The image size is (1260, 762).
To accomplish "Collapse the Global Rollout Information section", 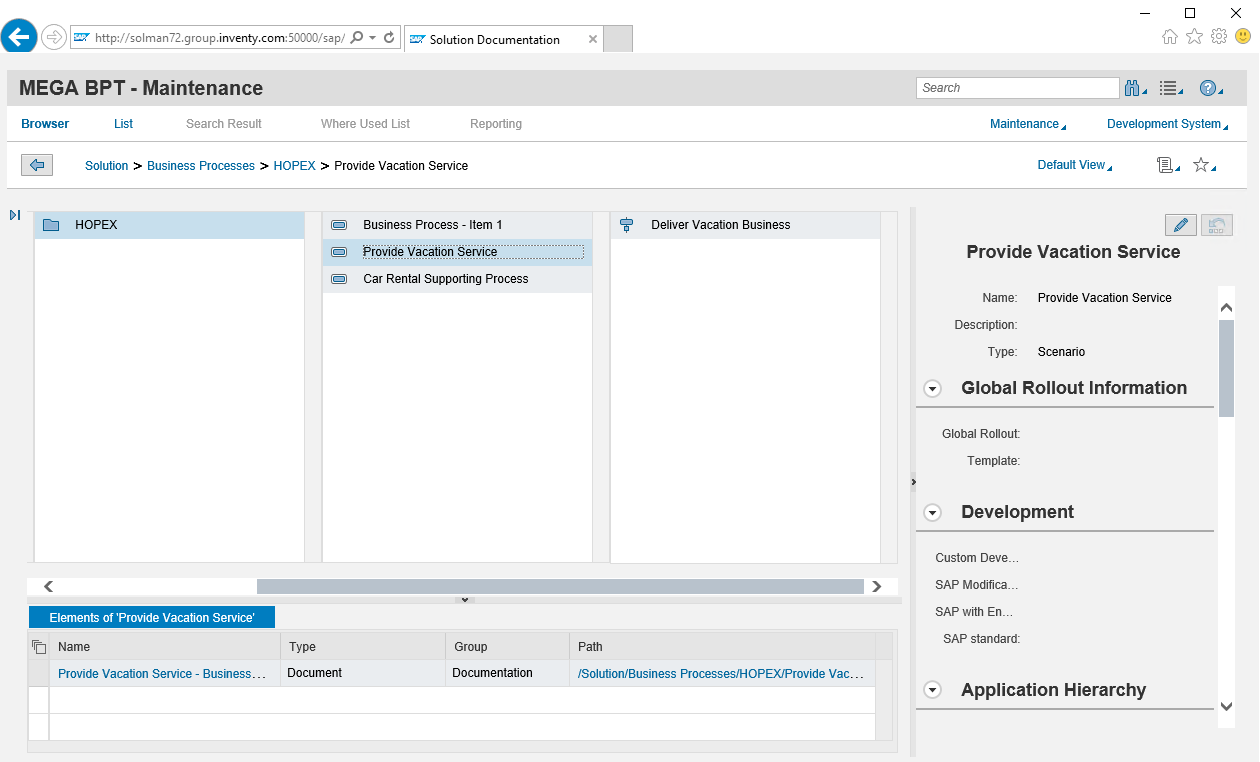I will (x=933, y=389).
